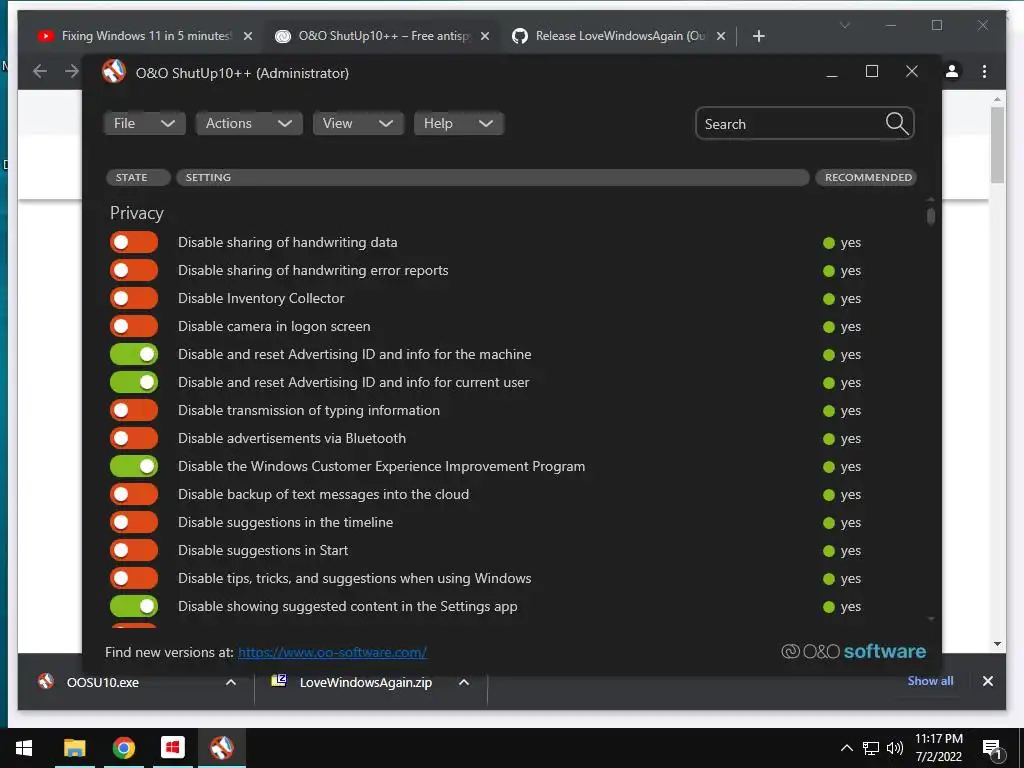
Task: Close the Chrome downloads bar
Action: click(988, 681)
